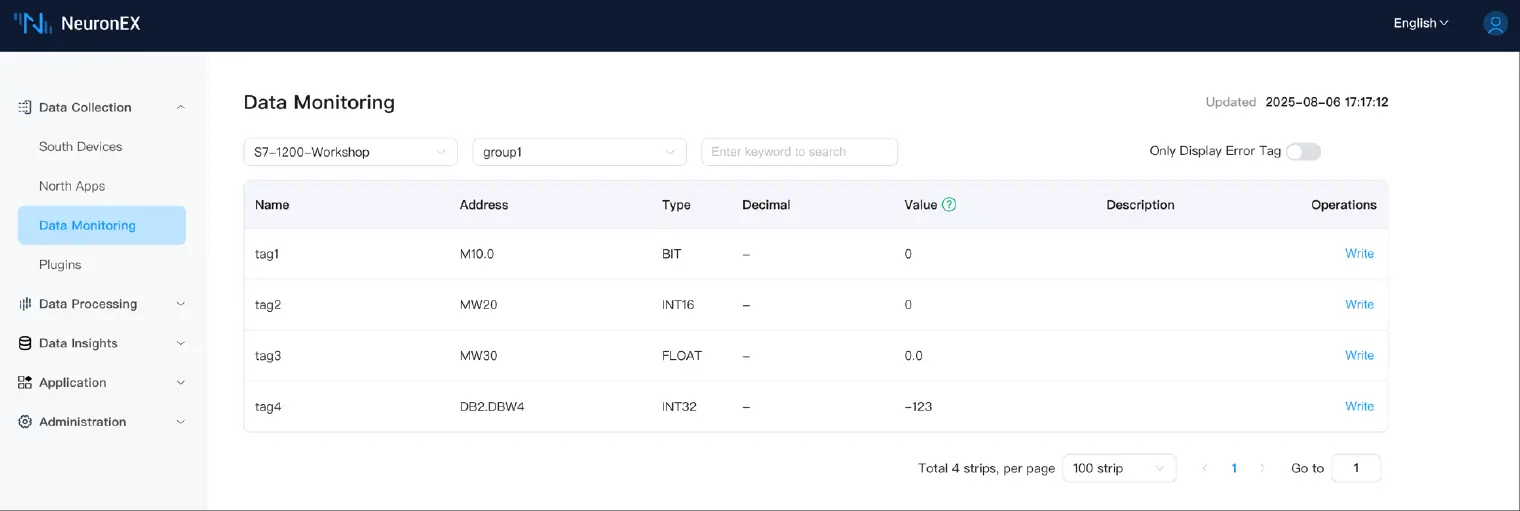The width and height of the screenshot is (1520, 511).
Task: Click the Administration gear icon
Action: point(25,422)
